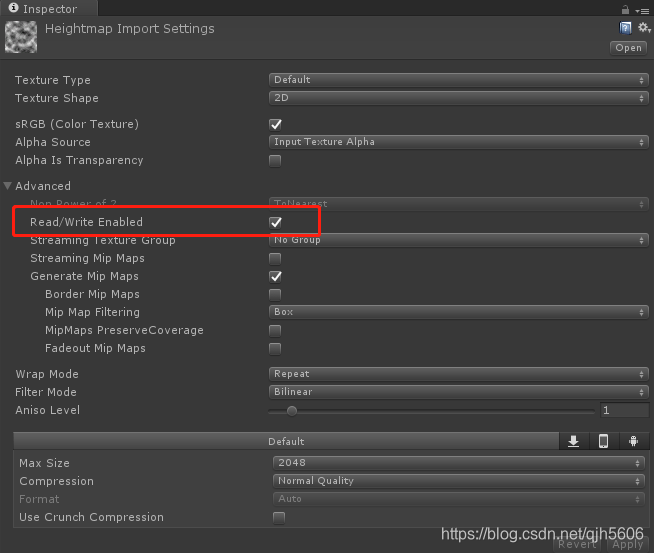Viewport: 654px width, 553px height.
Task: Collapse the Advanced section triangle
Action: click(8, 186)
